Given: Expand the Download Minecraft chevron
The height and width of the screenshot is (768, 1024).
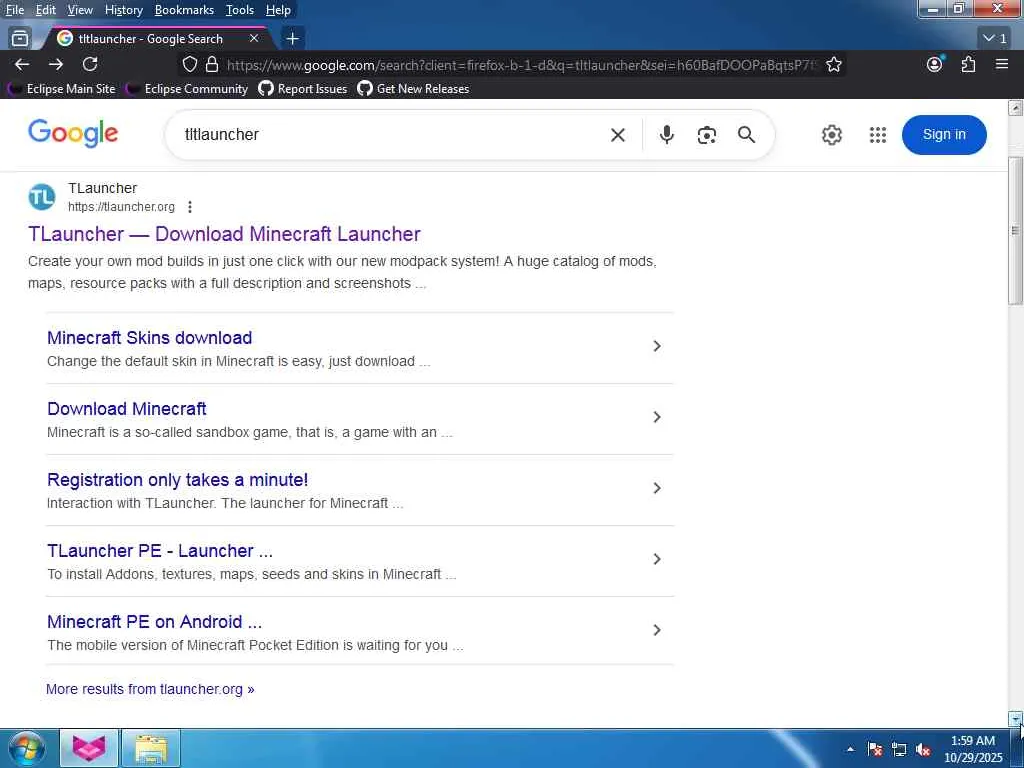Looking at the screenshot, I should coord(657,417).
